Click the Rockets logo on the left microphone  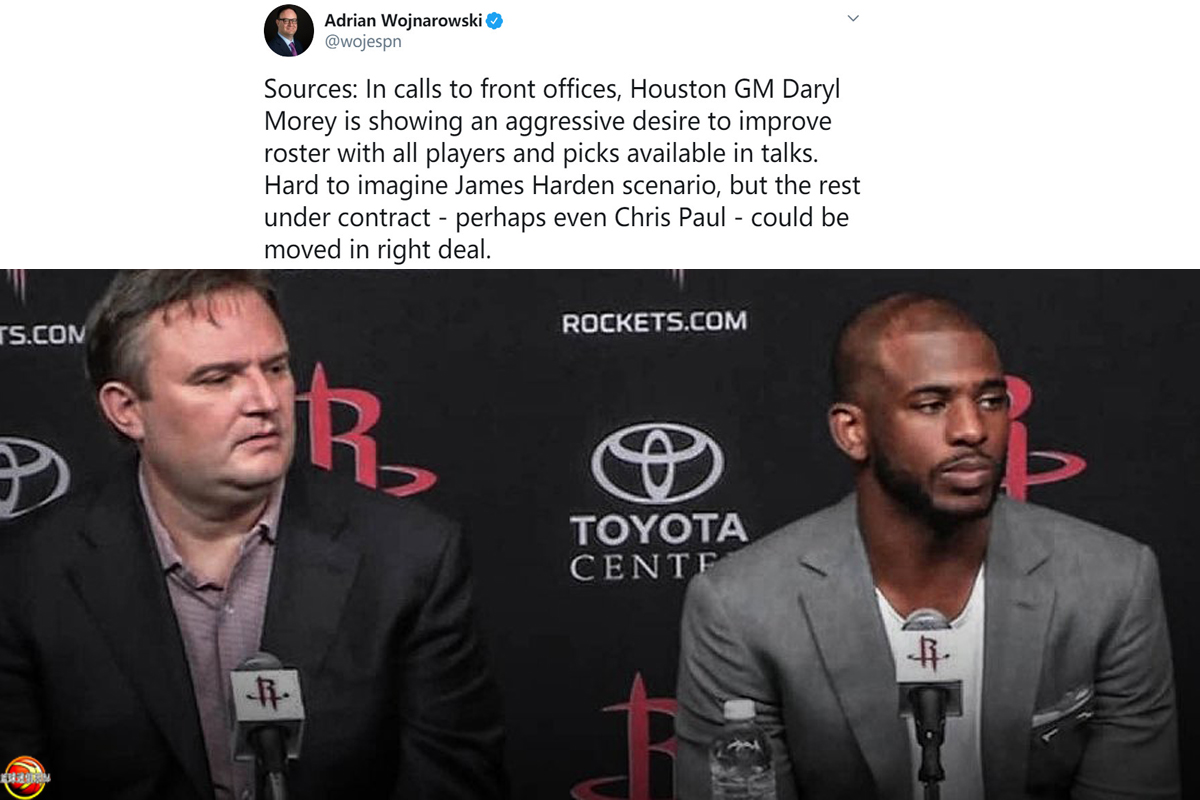pos(267,693)
